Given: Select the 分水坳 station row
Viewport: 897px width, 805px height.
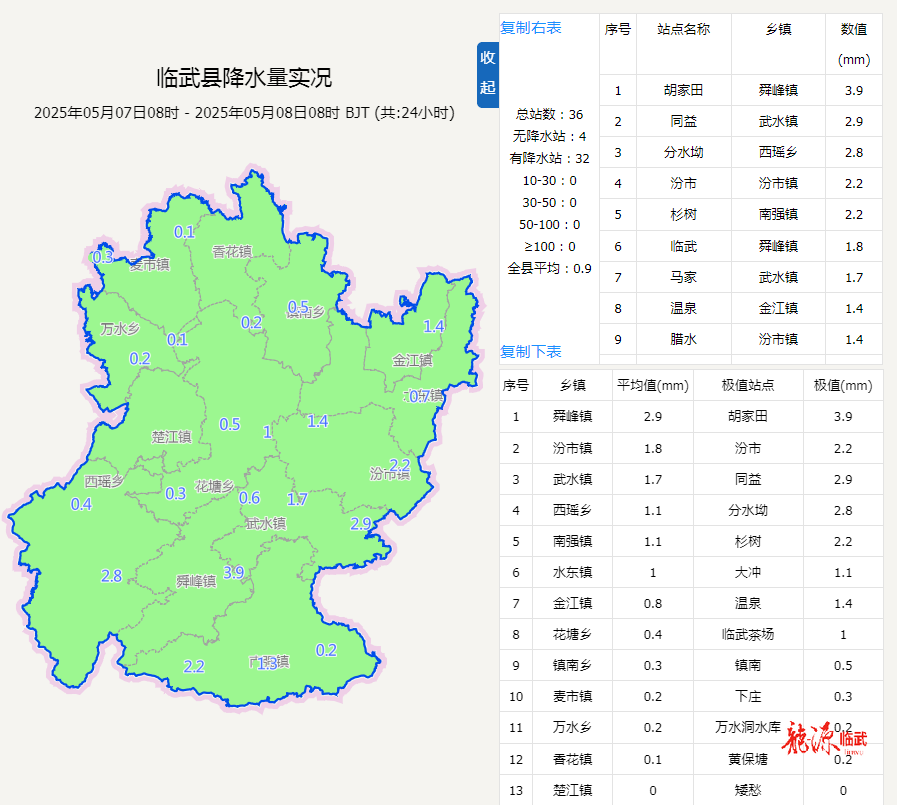Looking at the screenshot, I should tap(683, 153).
